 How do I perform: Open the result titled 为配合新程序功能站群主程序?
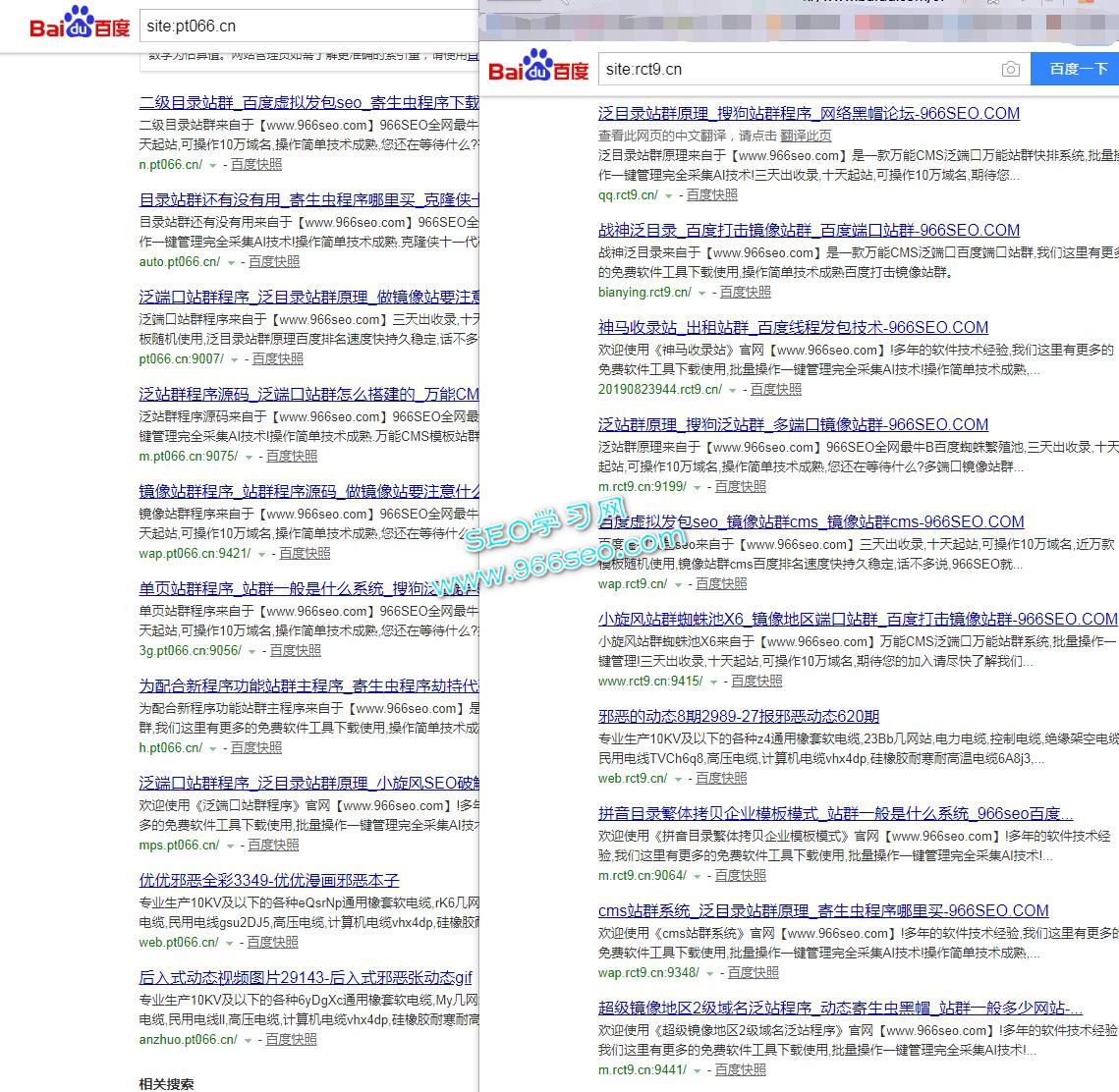click(x=308, y=686)
